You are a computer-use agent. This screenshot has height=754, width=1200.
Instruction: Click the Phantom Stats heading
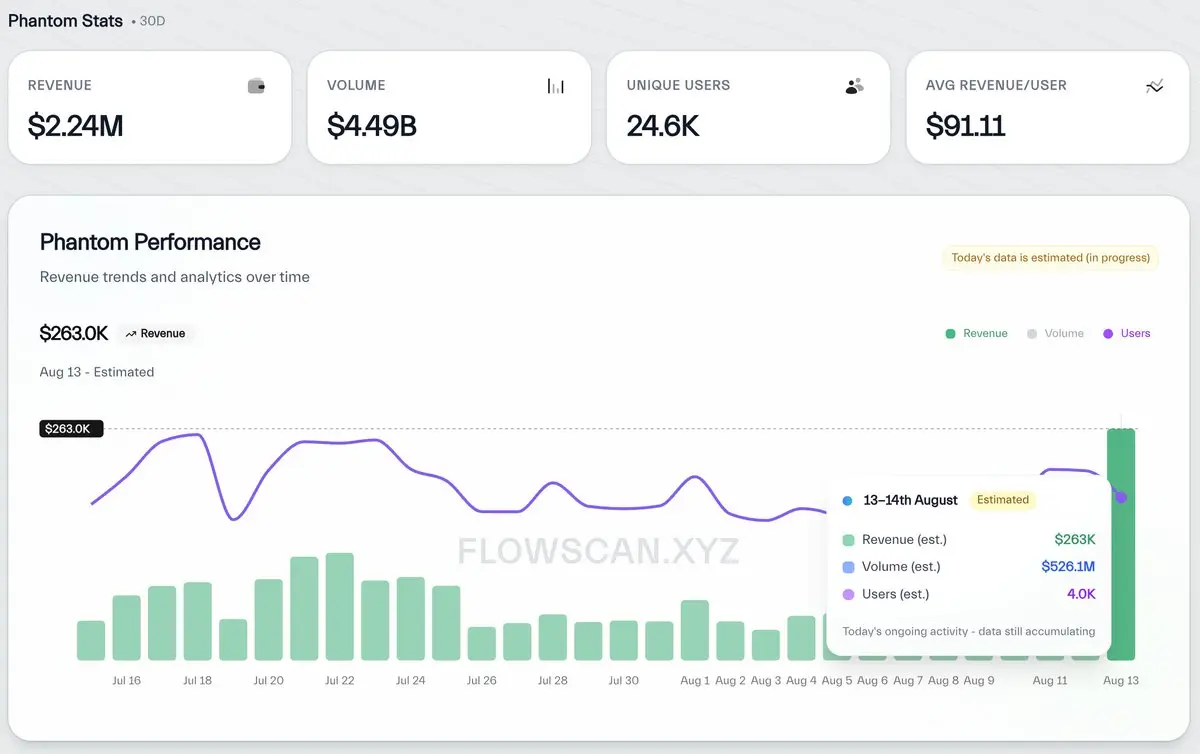(x=66, y=20)
